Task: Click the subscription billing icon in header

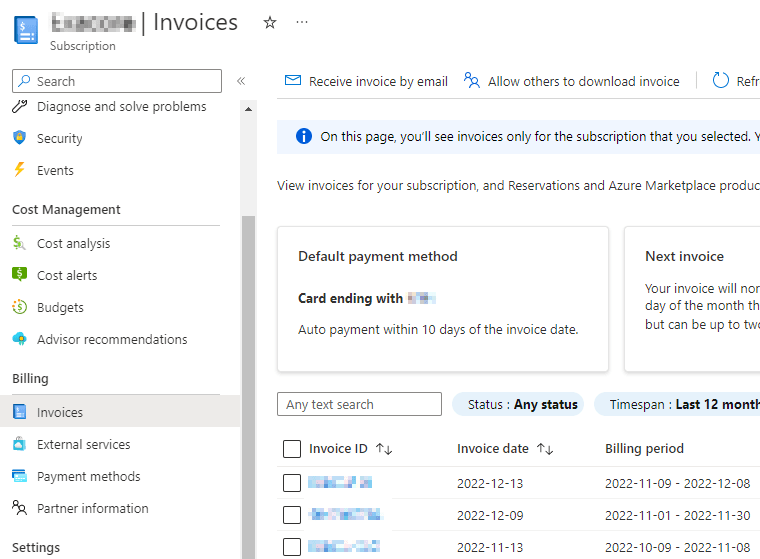Action: (x=26, y=30)
